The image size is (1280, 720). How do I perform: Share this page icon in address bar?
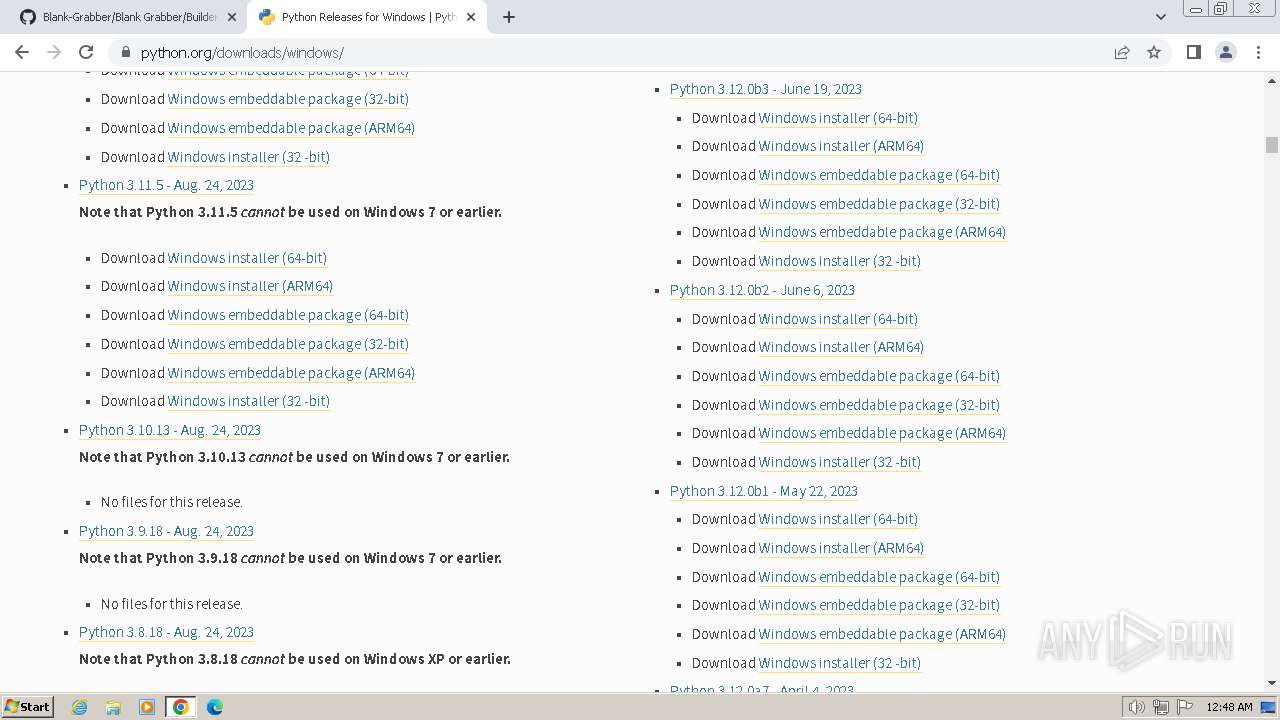coord(1122,52)
